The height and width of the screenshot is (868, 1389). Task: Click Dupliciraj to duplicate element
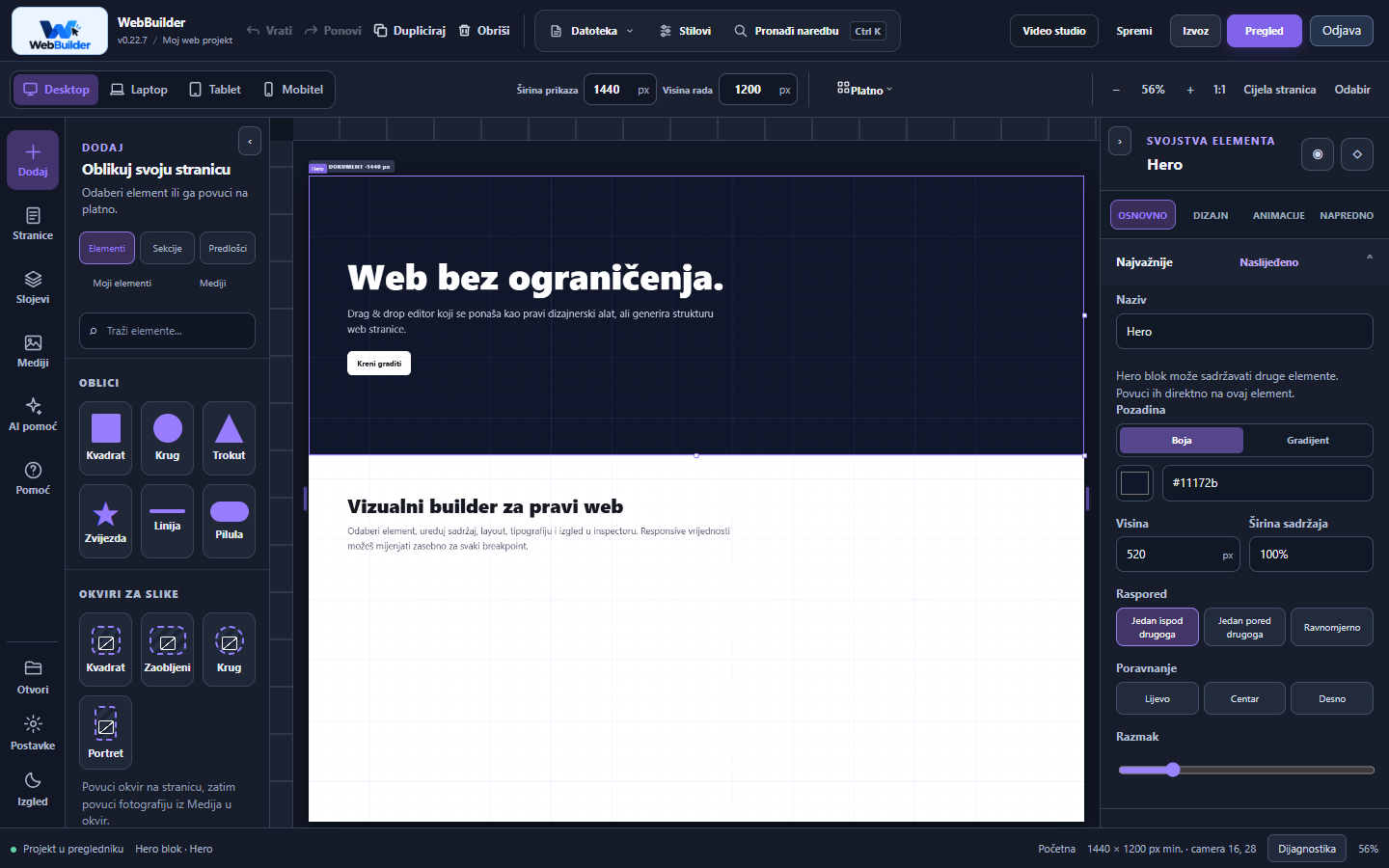point(410,31)
